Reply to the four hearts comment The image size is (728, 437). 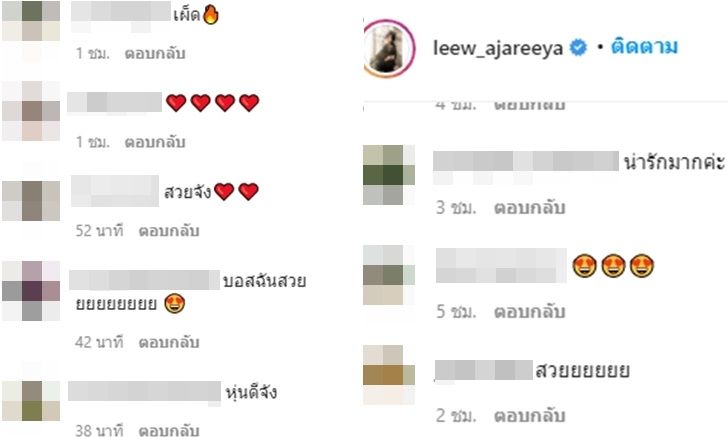[155, 142]
